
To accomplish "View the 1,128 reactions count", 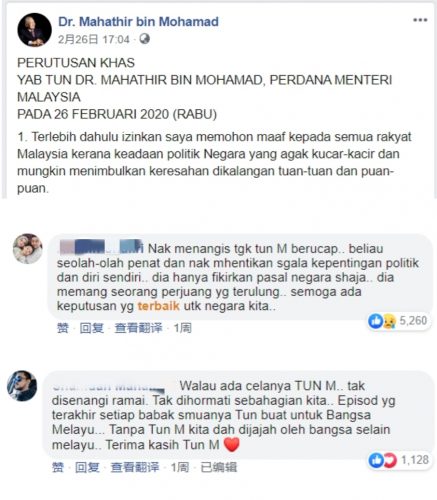I will 415,460.
